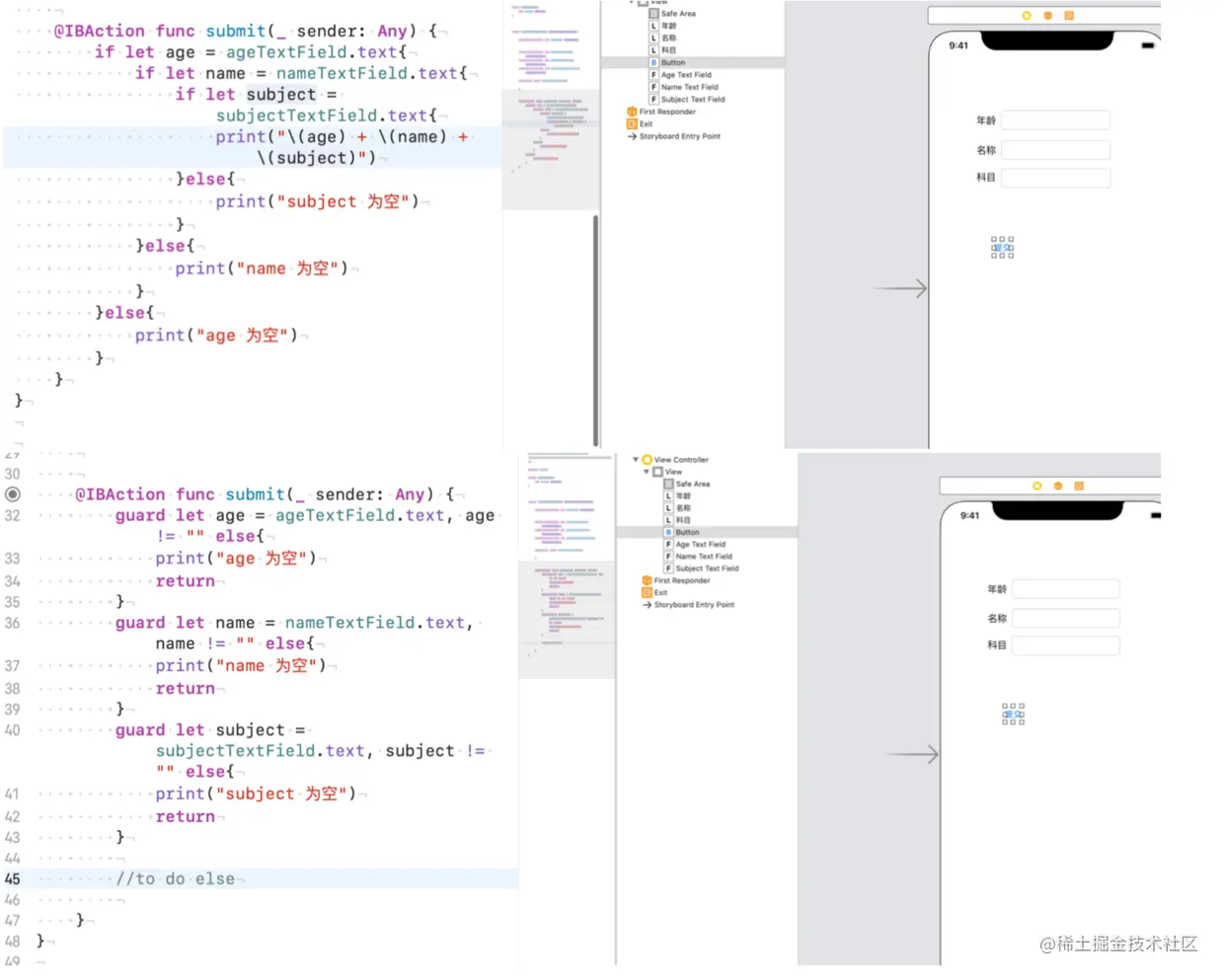
Task: Click First Responder cube in lower scene dock
Action: 1058,486
